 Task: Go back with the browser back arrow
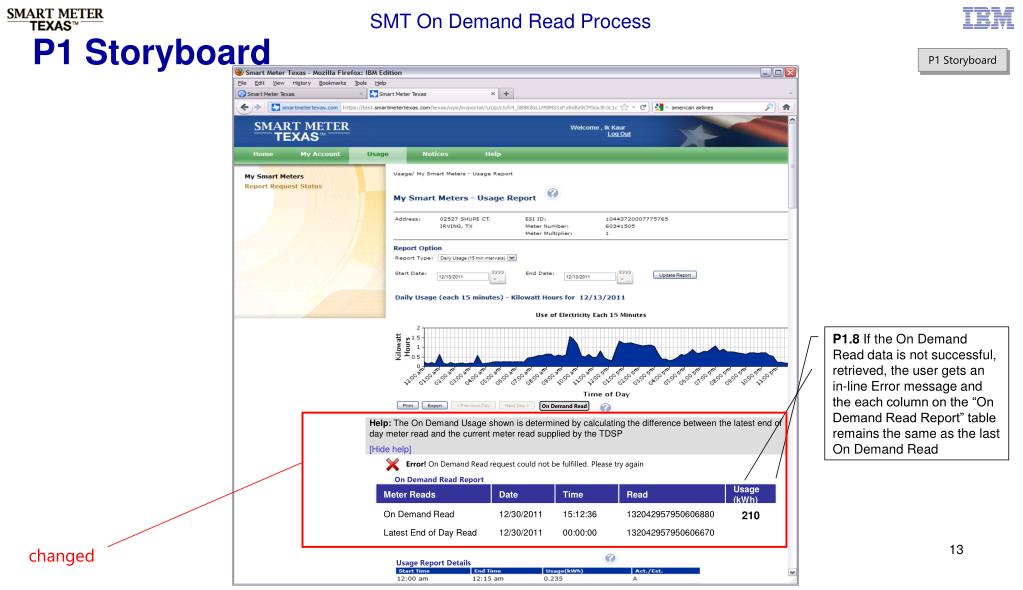245,107
